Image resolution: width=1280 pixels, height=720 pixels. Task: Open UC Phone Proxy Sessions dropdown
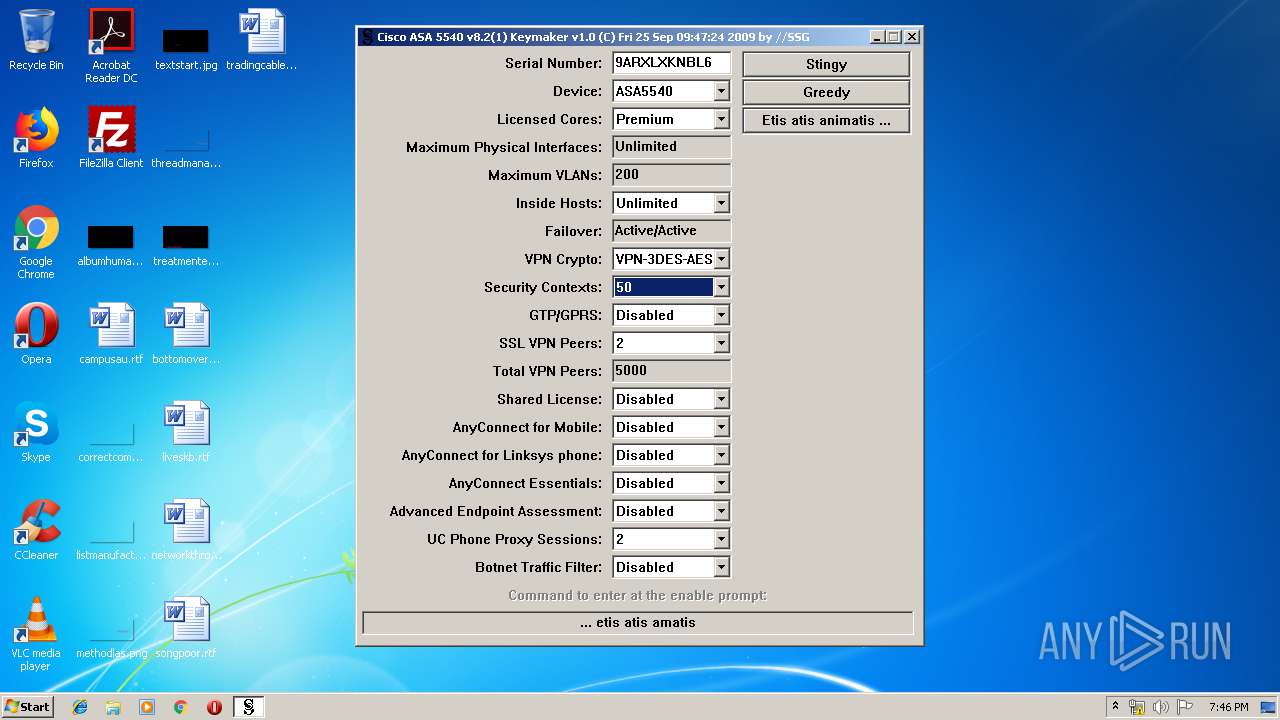pos(721,539)
